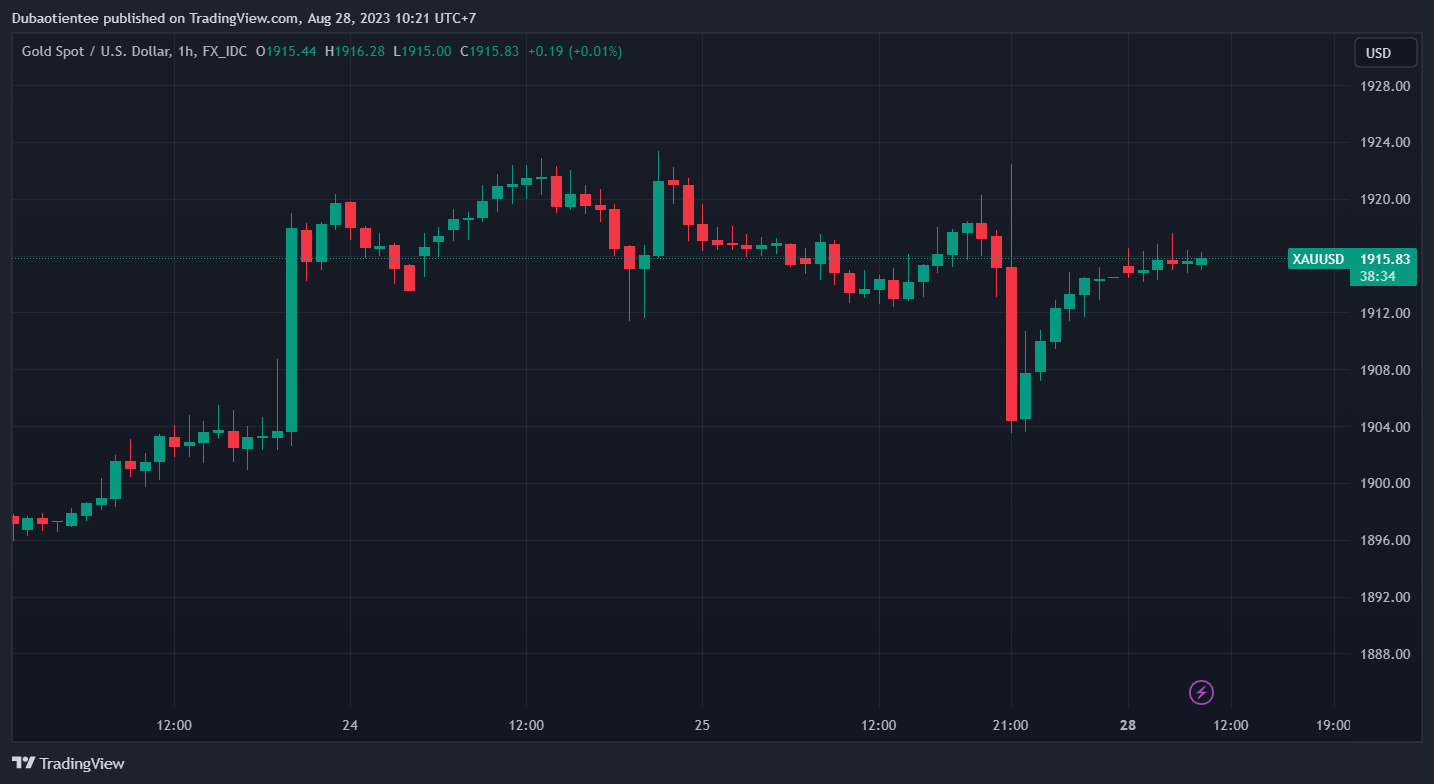Click the +0.19 (+0.01%) change value

[575, 51]
